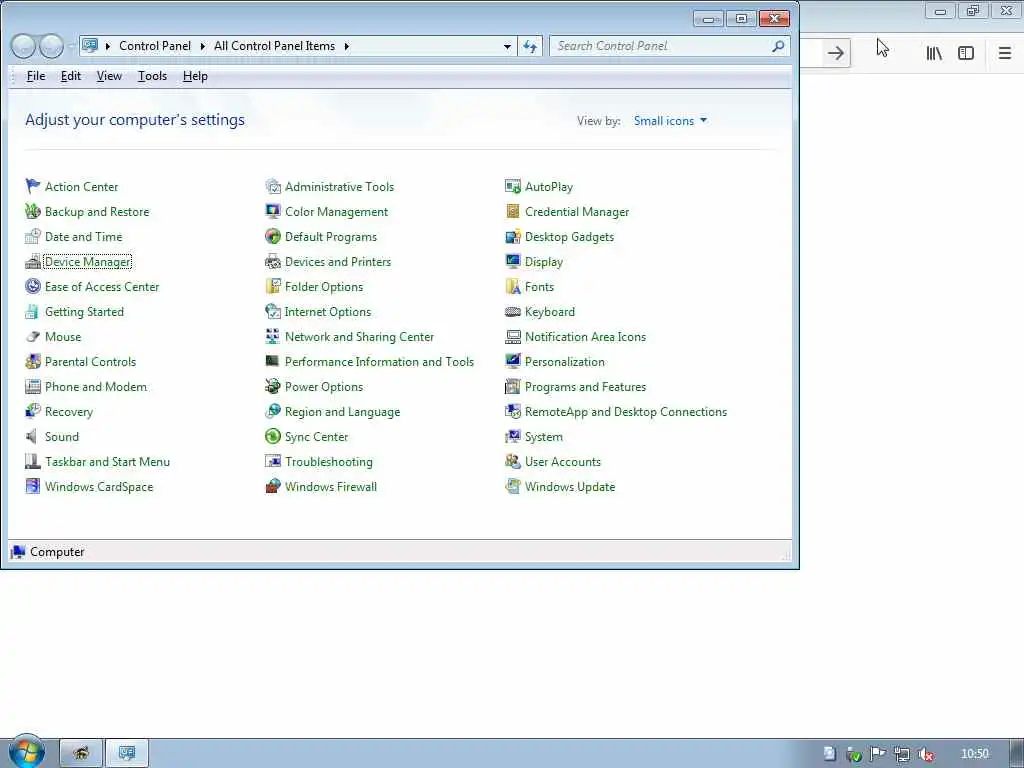The width and height of the screenshot is (1024, 768).
Task: Click the browser go arrow button behind
Action: 835,53
